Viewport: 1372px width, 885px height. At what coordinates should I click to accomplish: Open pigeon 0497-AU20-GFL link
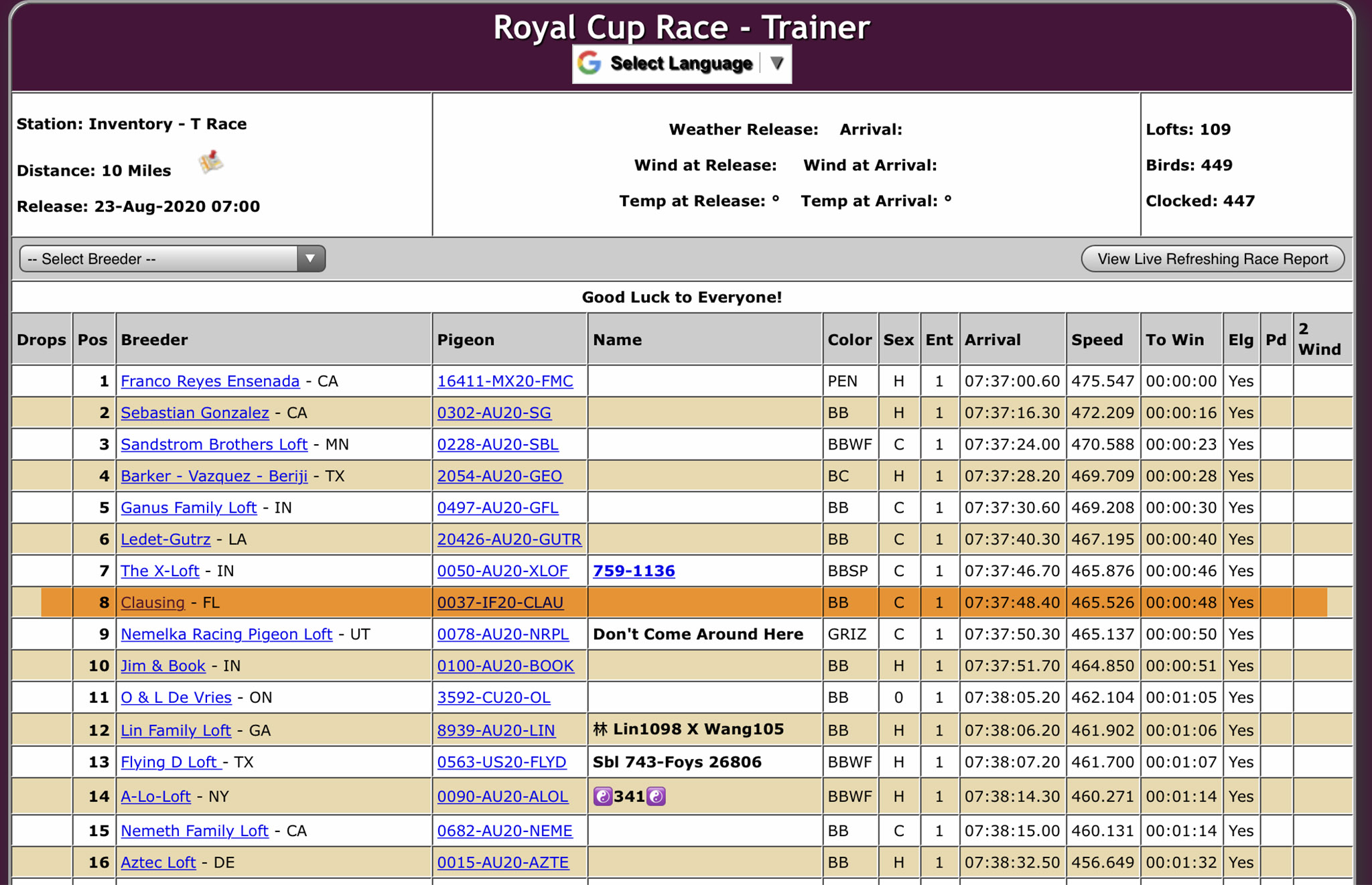click(x=498, y=507)
